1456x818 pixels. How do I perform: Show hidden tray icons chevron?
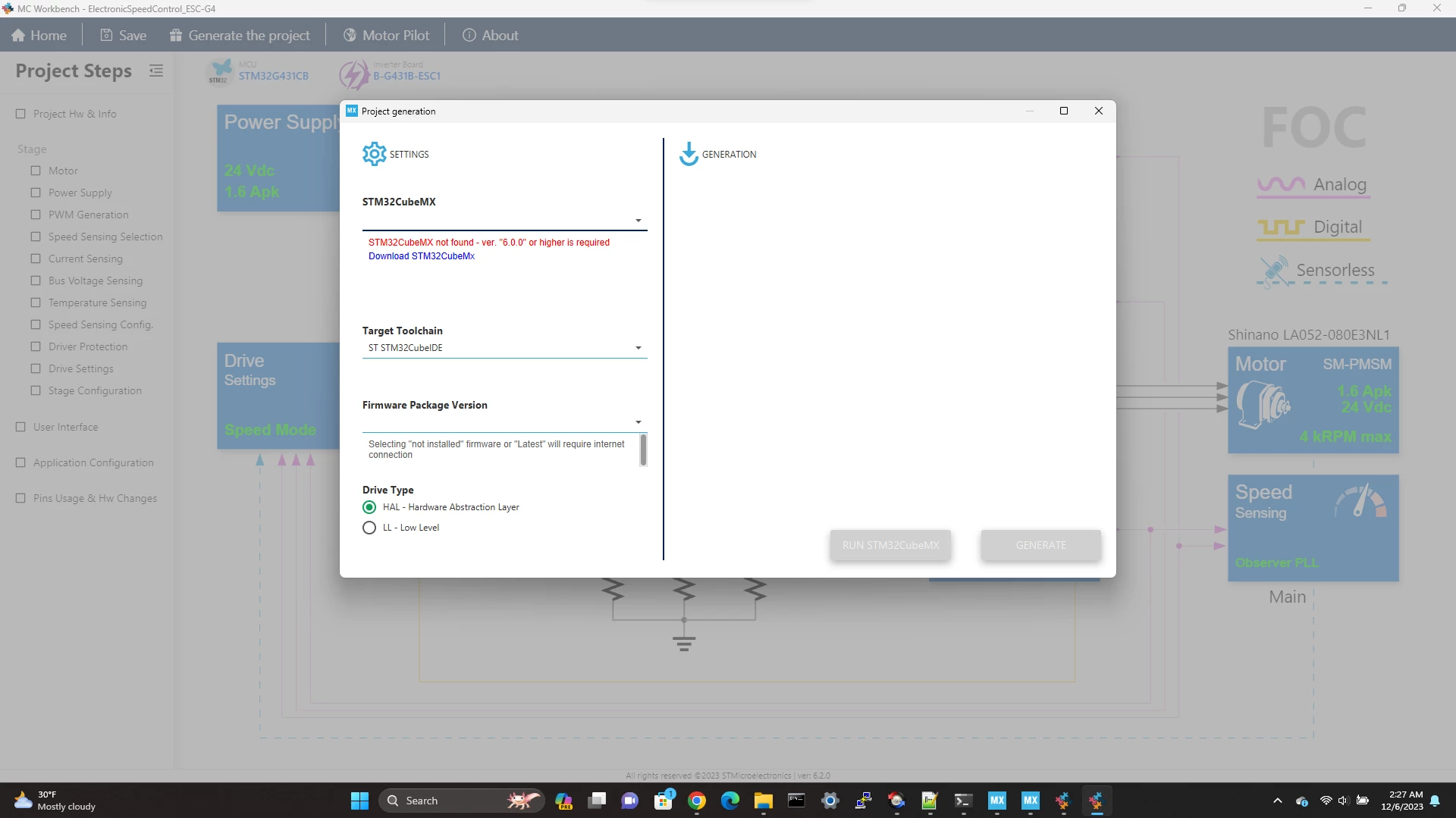(x=1278, y=801)
